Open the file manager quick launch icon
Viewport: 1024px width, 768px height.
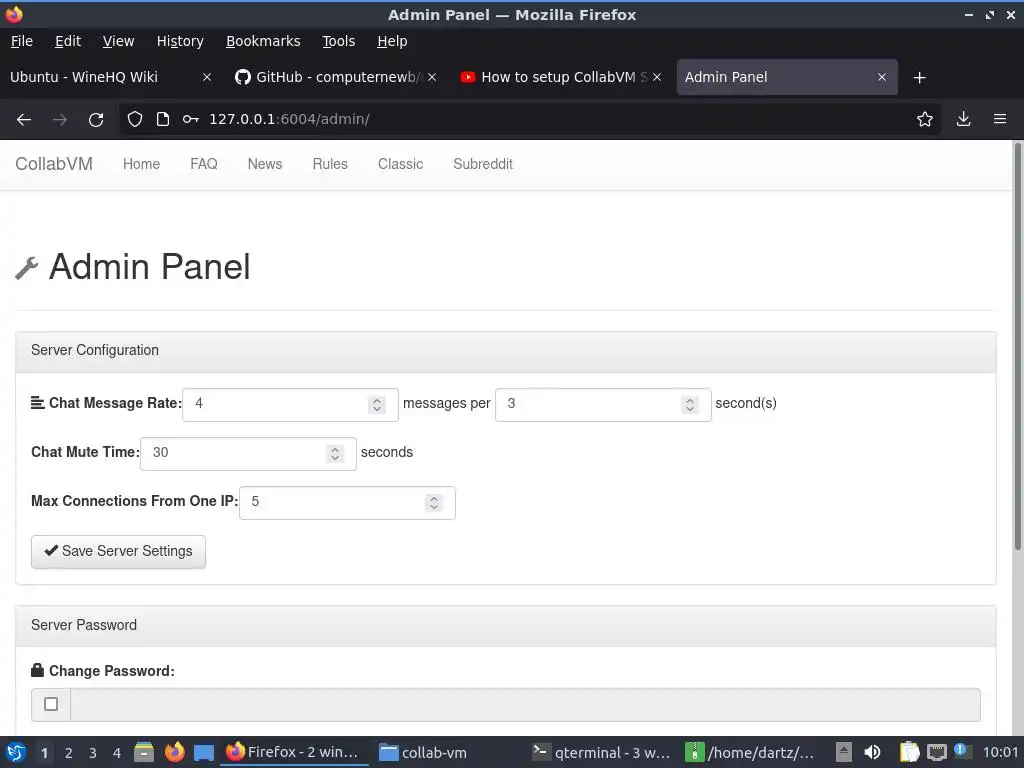144,752
